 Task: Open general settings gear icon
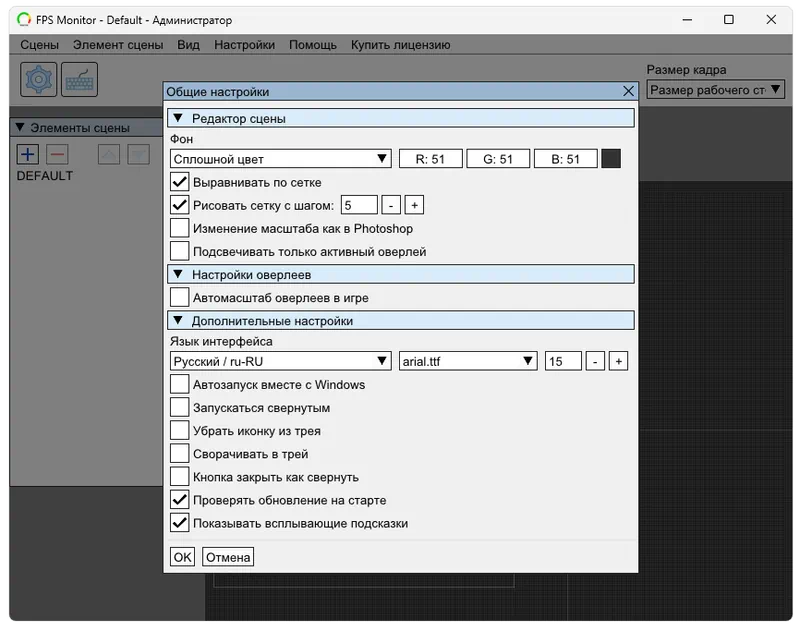[39, 79]
